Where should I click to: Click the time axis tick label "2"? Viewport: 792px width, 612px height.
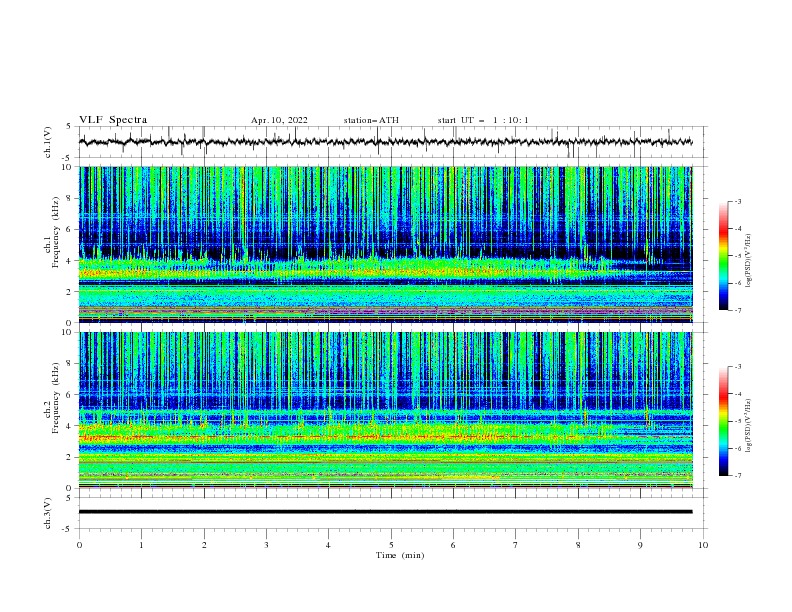click(x=204, y=545)
